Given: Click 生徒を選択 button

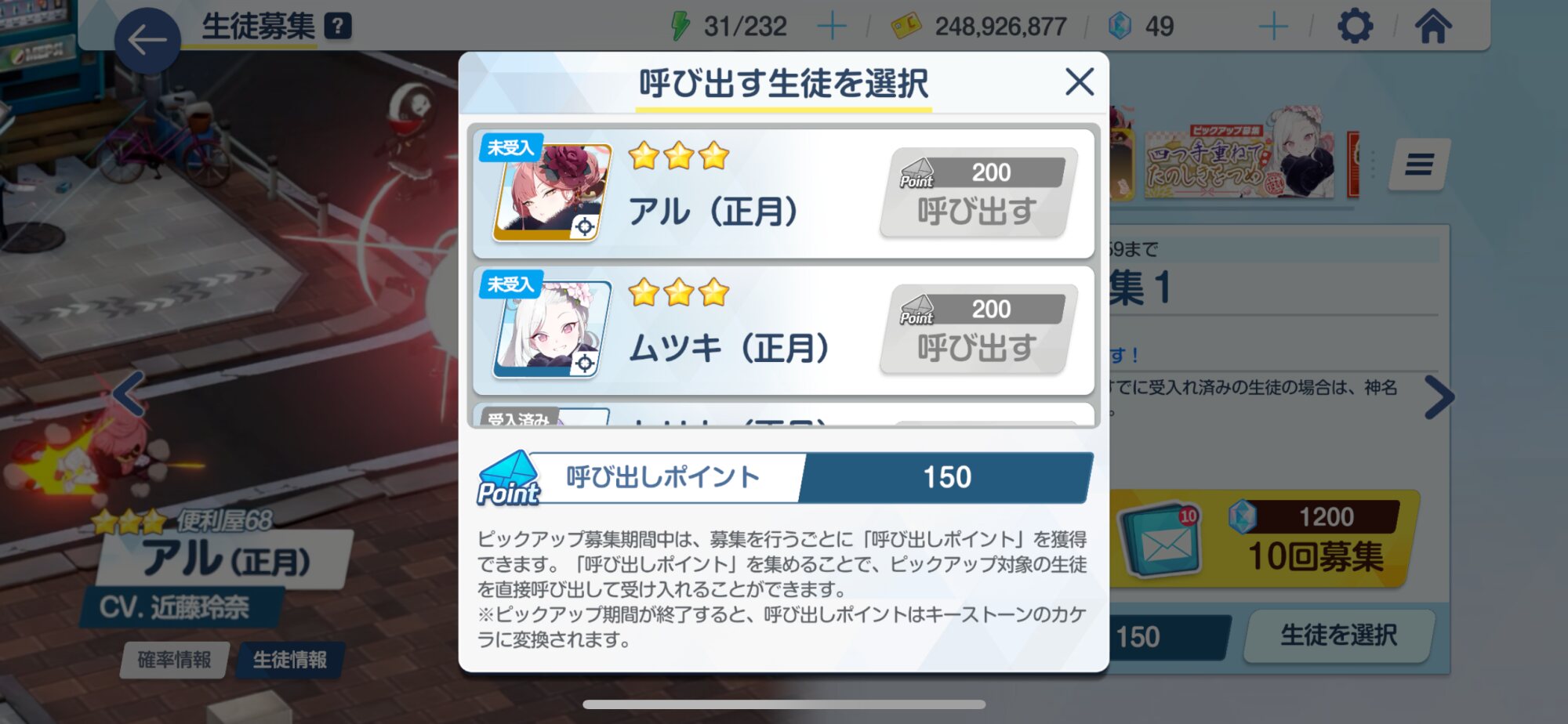Looking at the screenshot, I should coord(1338,635).
